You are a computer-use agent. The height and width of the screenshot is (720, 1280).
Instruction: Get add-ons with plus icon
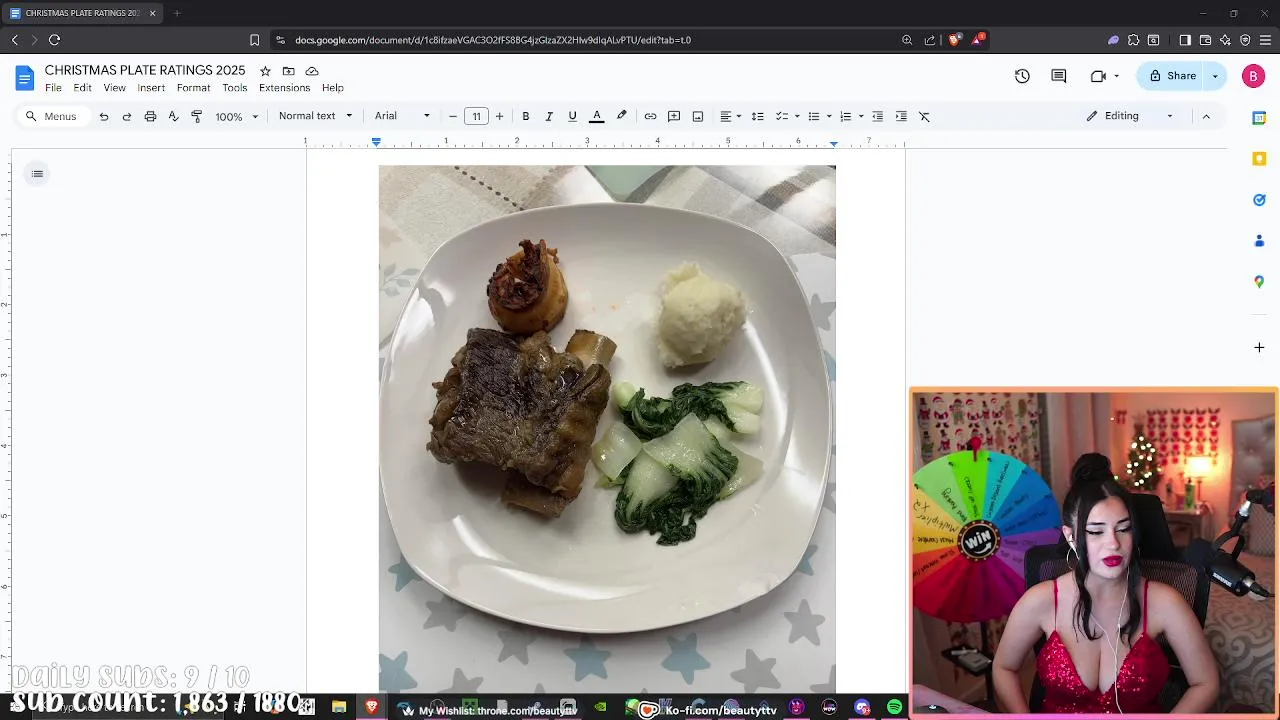[x=1259, y=347]
